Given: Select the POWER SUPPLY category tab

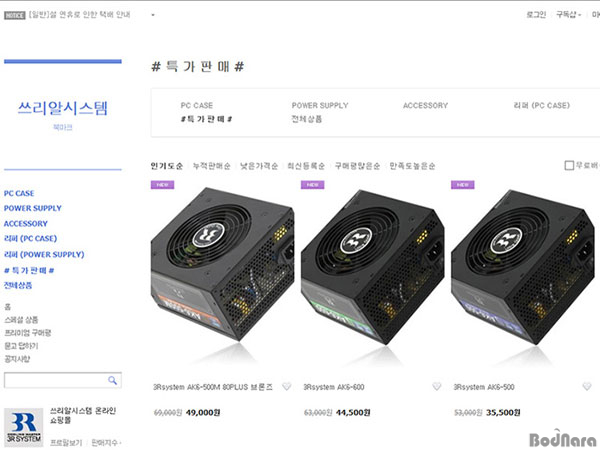Looking at the screenshot, I should [x=320, y=105].
